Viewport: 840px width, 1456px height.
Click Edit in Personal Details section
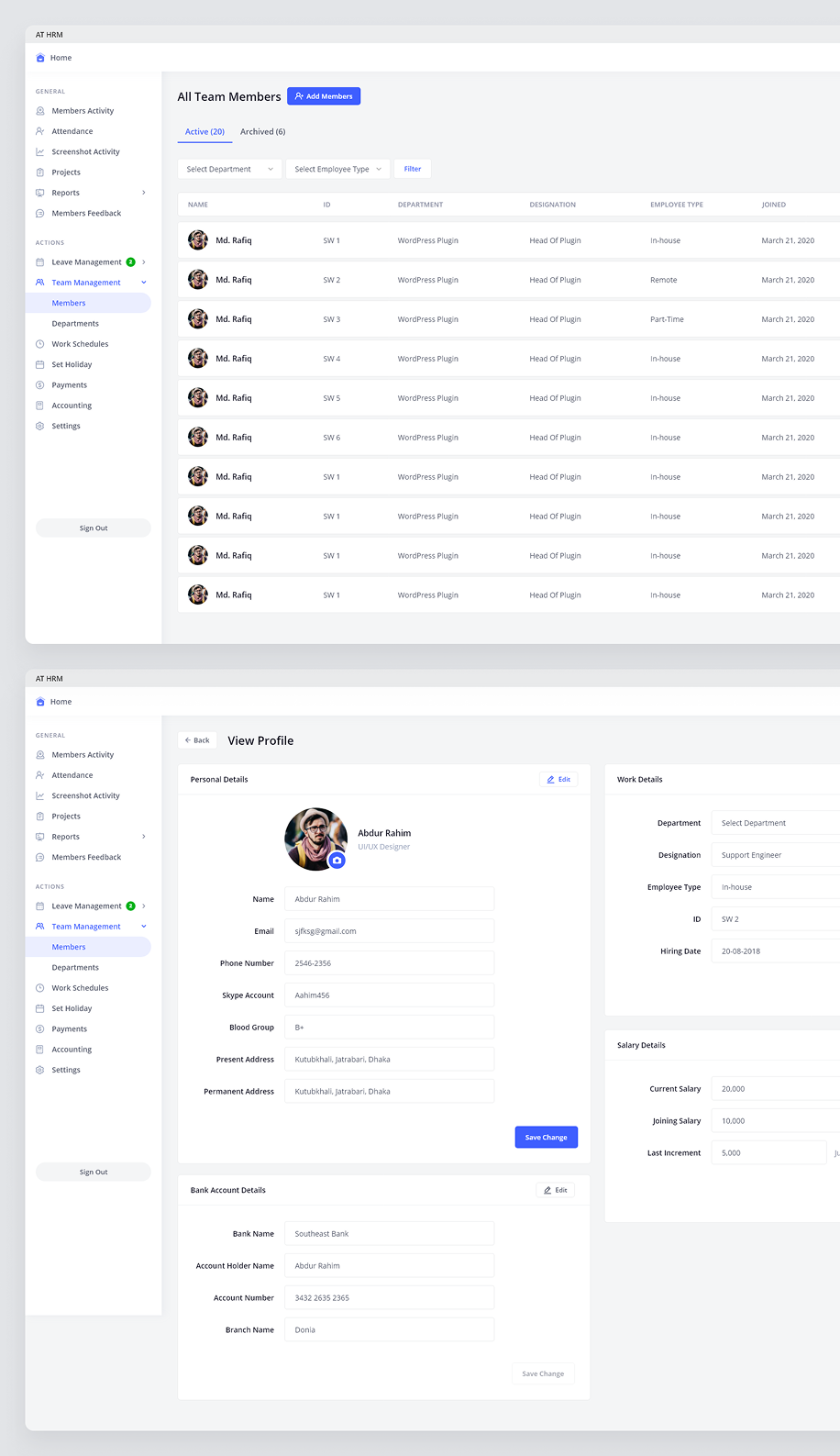coord(558,780)
